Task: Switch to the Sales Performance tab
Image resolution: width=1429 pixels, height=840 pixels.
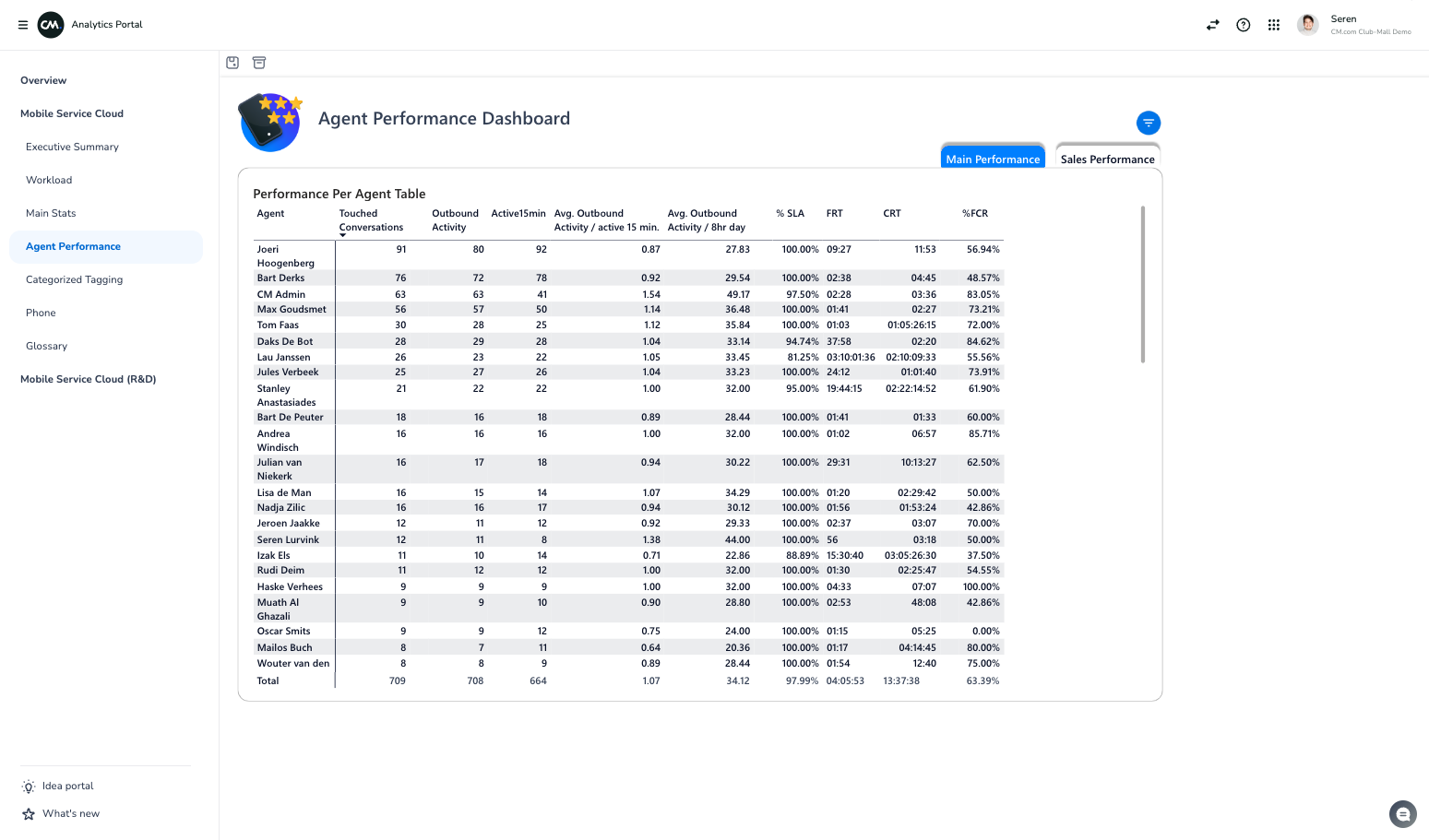Action: [1107, 159]
